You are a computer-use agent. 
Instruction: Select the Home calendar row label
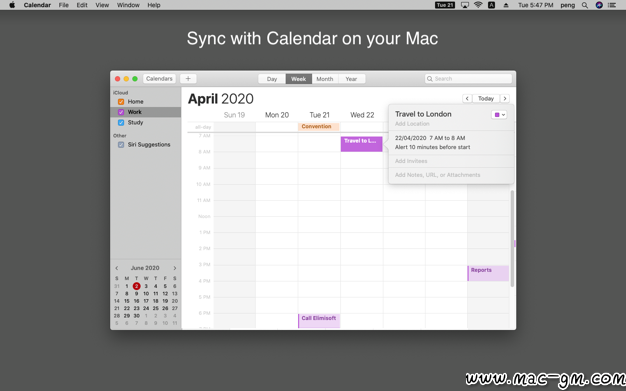(135, 102)
